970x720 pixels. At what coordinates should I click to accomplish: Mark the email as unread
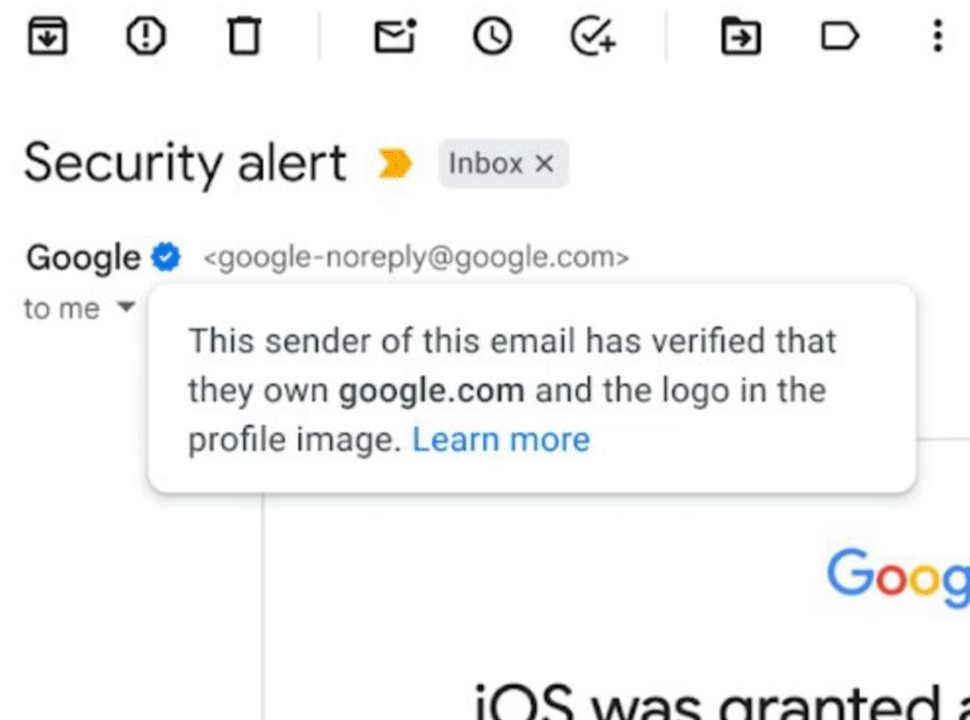point(395,36)
